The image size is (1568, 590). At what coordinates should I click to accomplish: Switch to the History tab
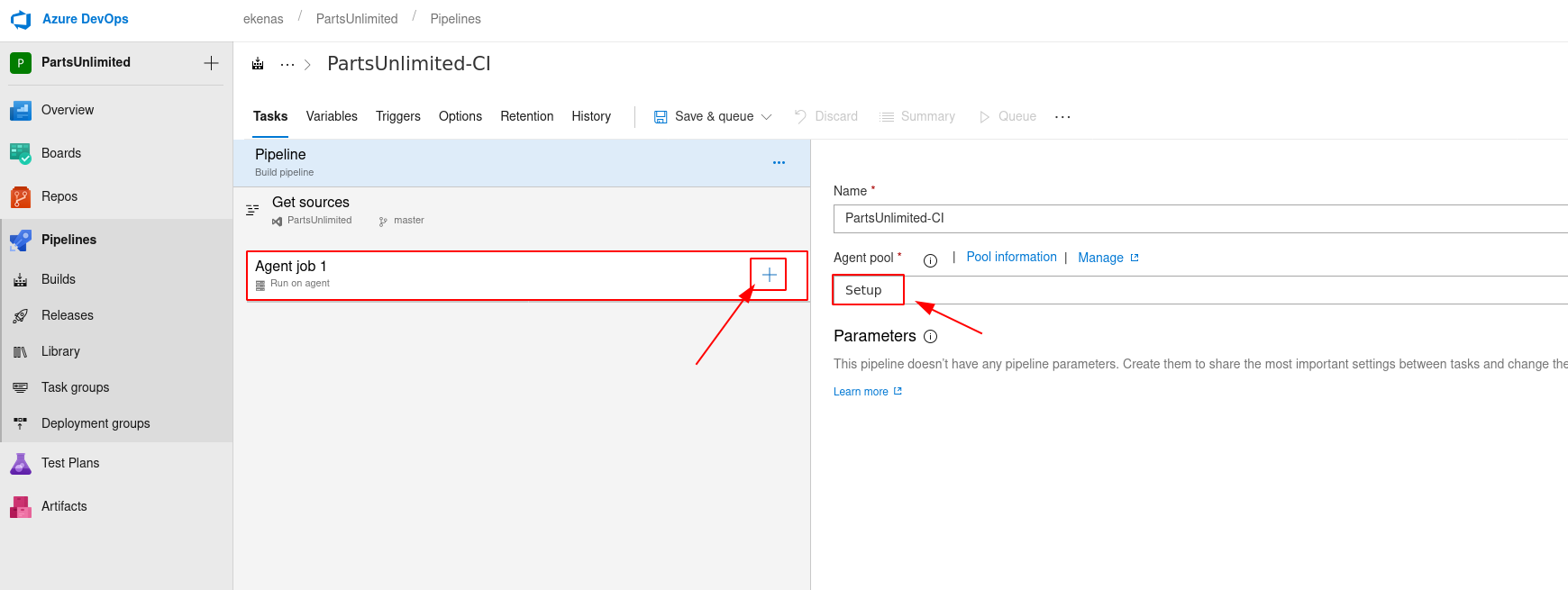point(591,116)
